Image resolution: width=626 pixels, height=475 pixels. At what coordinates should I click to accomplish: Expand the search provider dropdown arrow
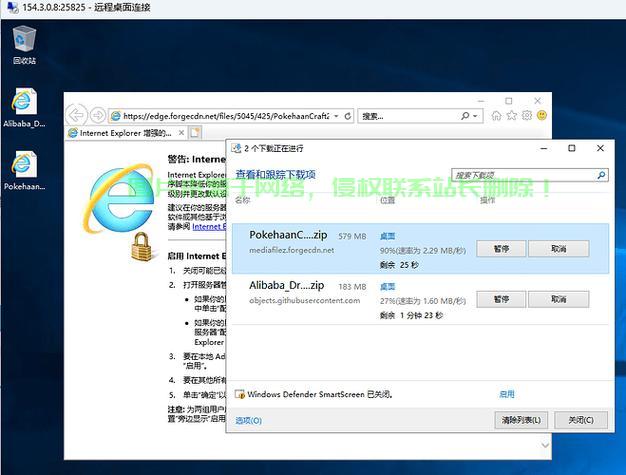point(475,116)
